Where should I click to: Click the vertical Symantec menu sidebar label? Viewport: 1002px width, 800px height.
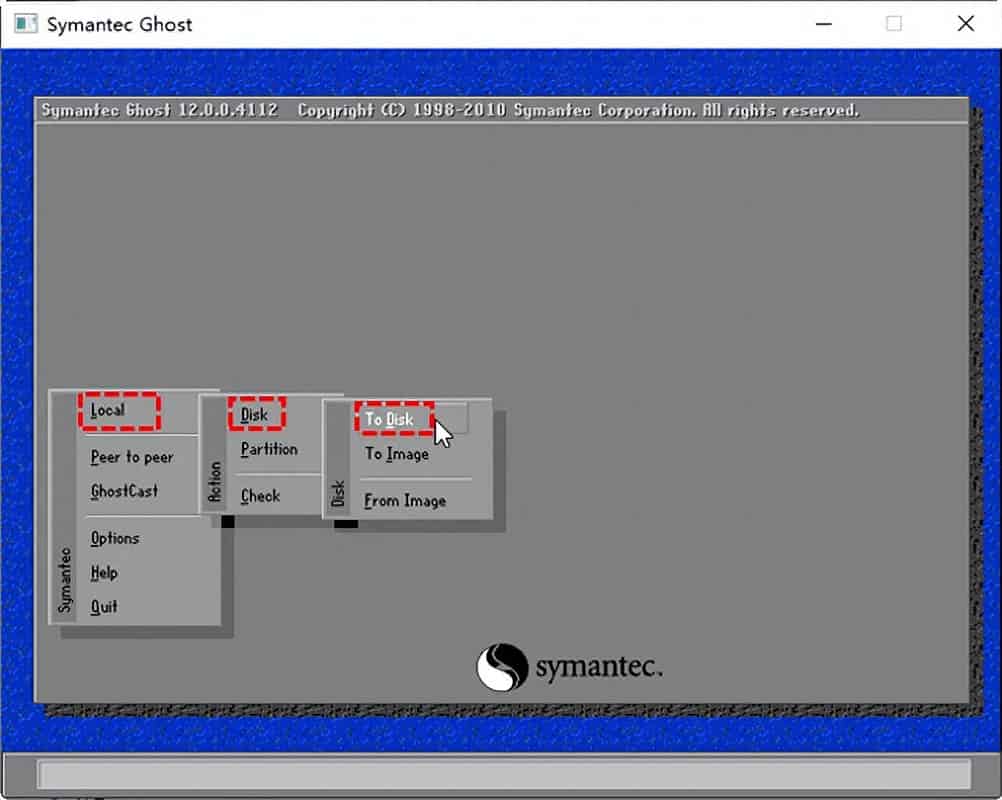pyautogui.click(x=65, y=580)
